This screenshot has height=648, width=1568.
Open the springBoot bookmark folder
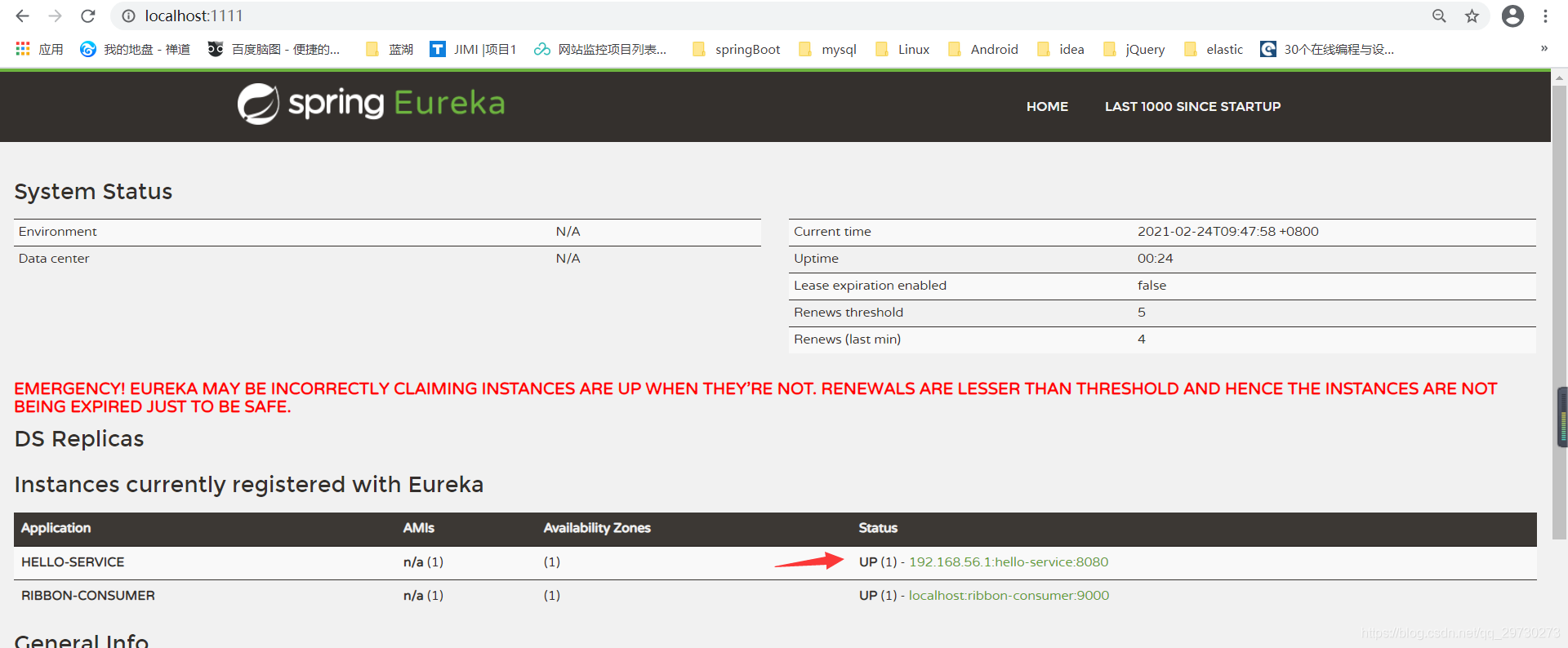click(x=736, y=49)
